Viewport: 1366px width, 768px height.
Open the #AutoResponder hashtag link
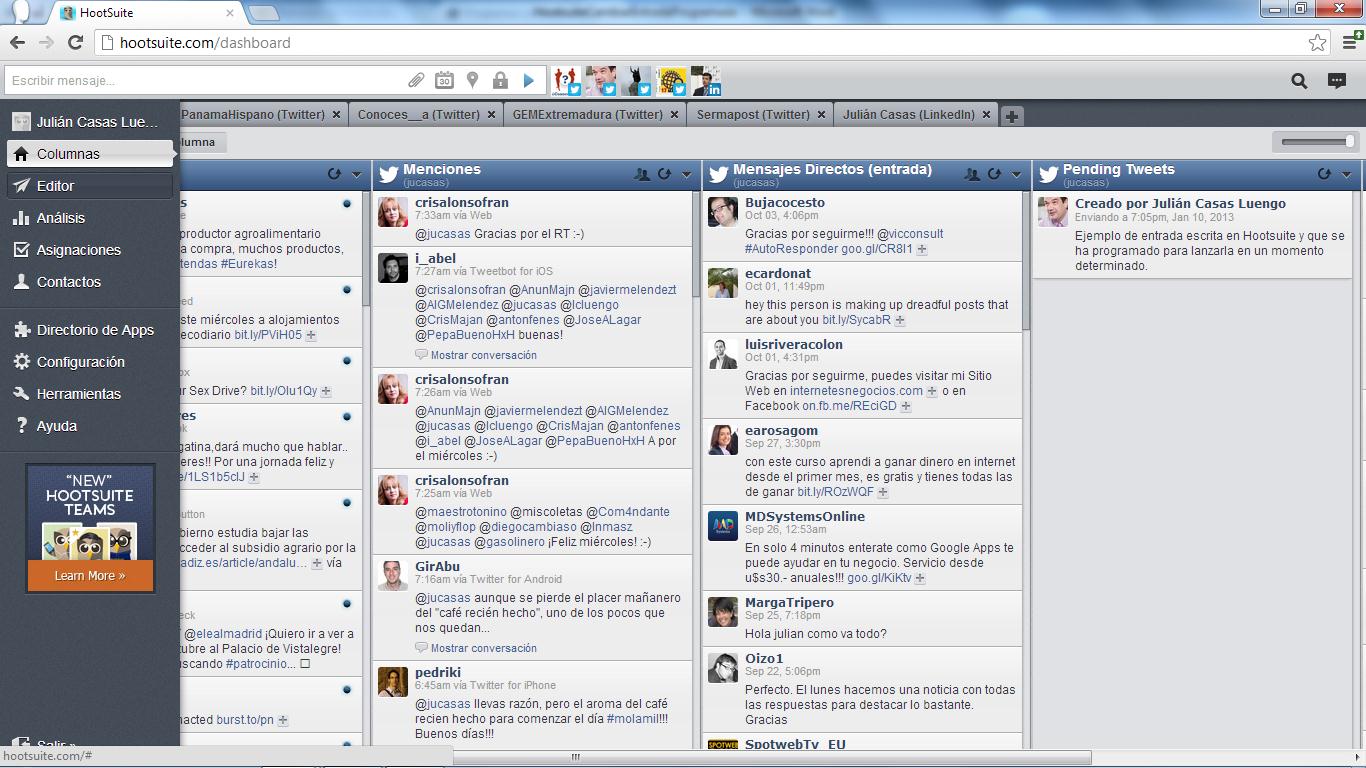pyautogui.click(x=791, y=249)
